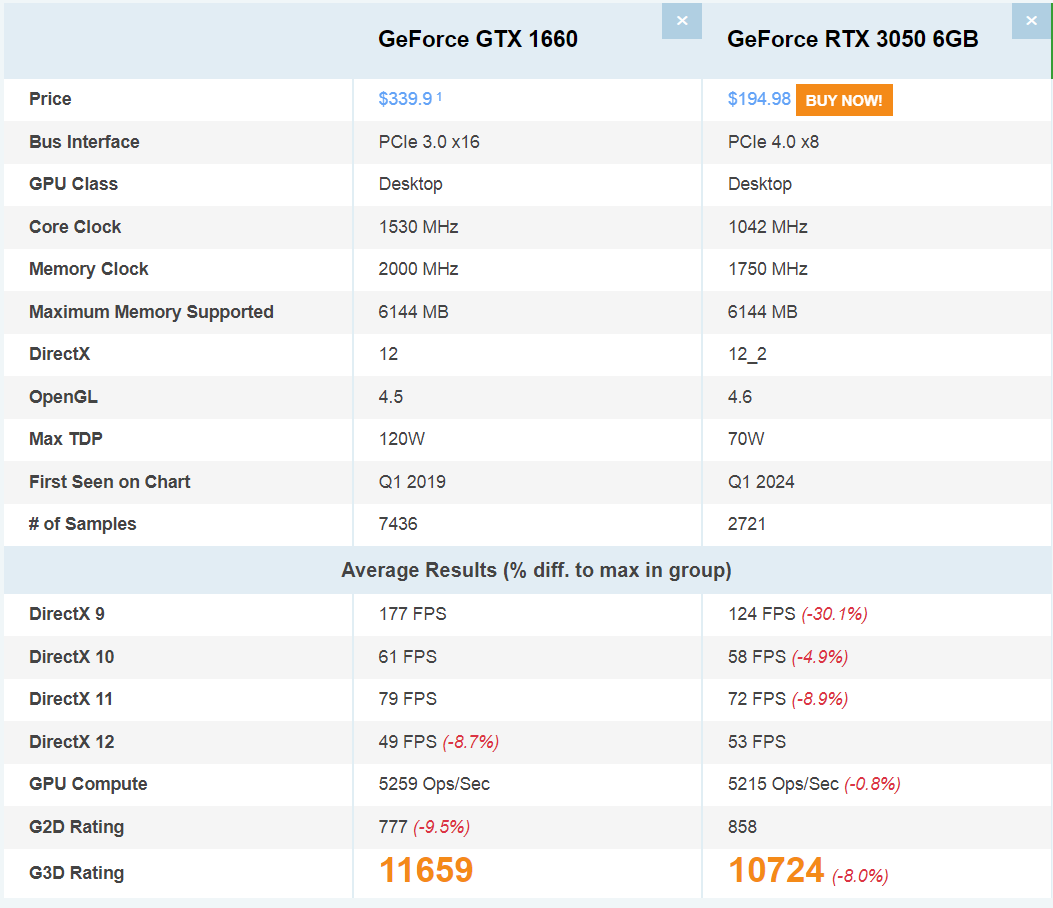Select the GeForce GTX 1660 heading
The image size is (1053, 908).
coord(477,39)
